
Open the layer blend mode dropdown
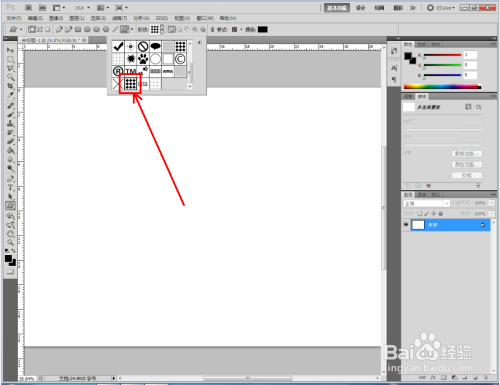pos(426,203)
